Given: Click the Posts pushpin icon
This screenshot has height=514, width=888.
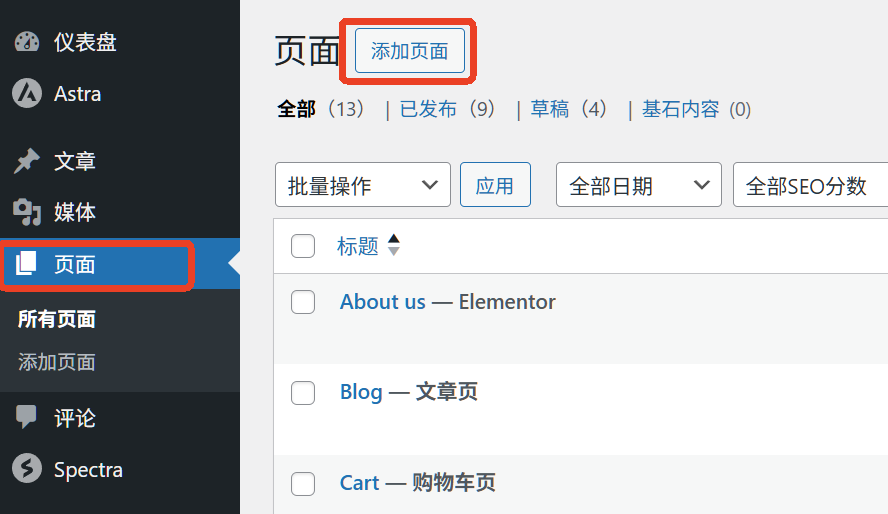Looking at the screenshot, I should click(27, 160).
